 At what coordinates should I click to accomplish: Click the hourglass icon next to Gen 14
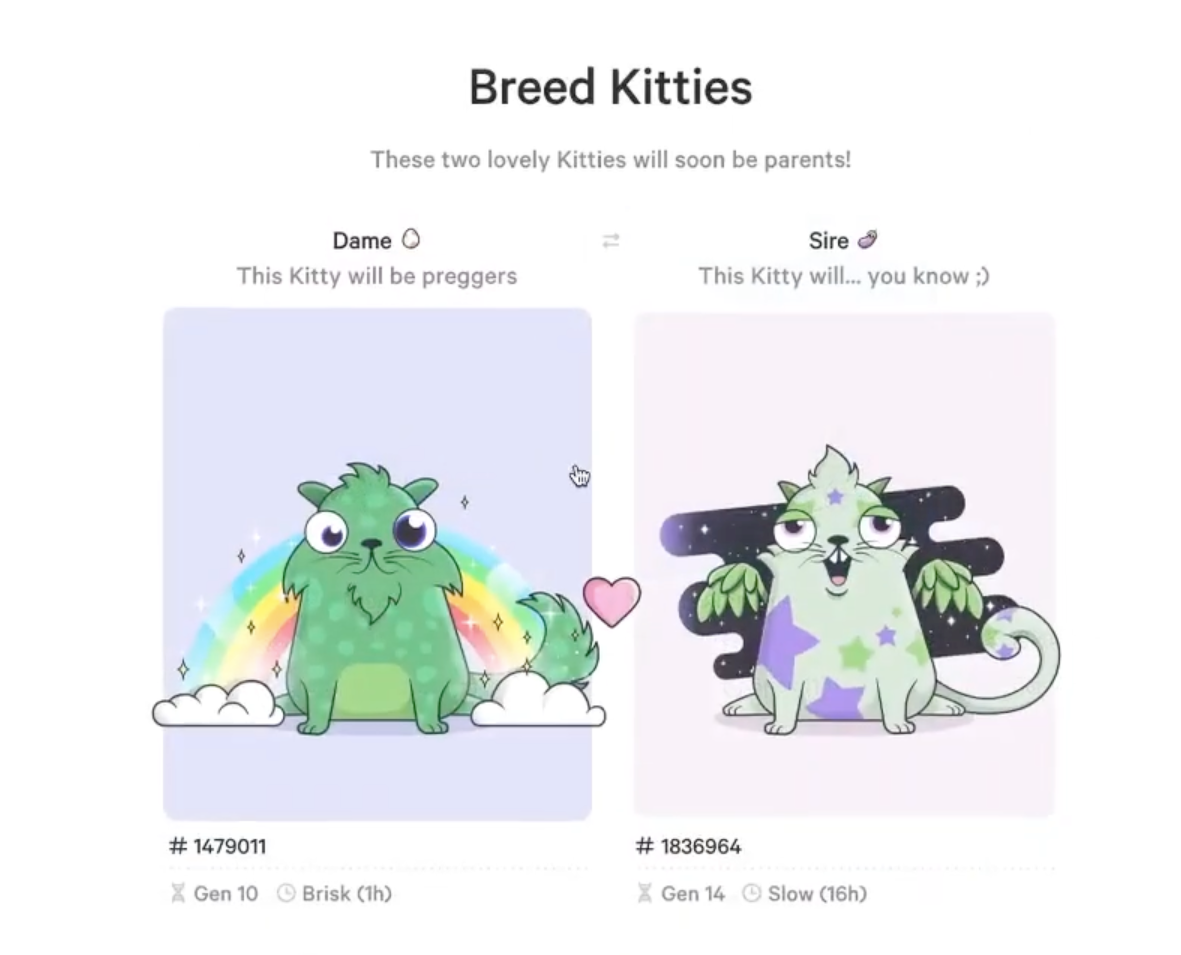click(x=645, y=894)
